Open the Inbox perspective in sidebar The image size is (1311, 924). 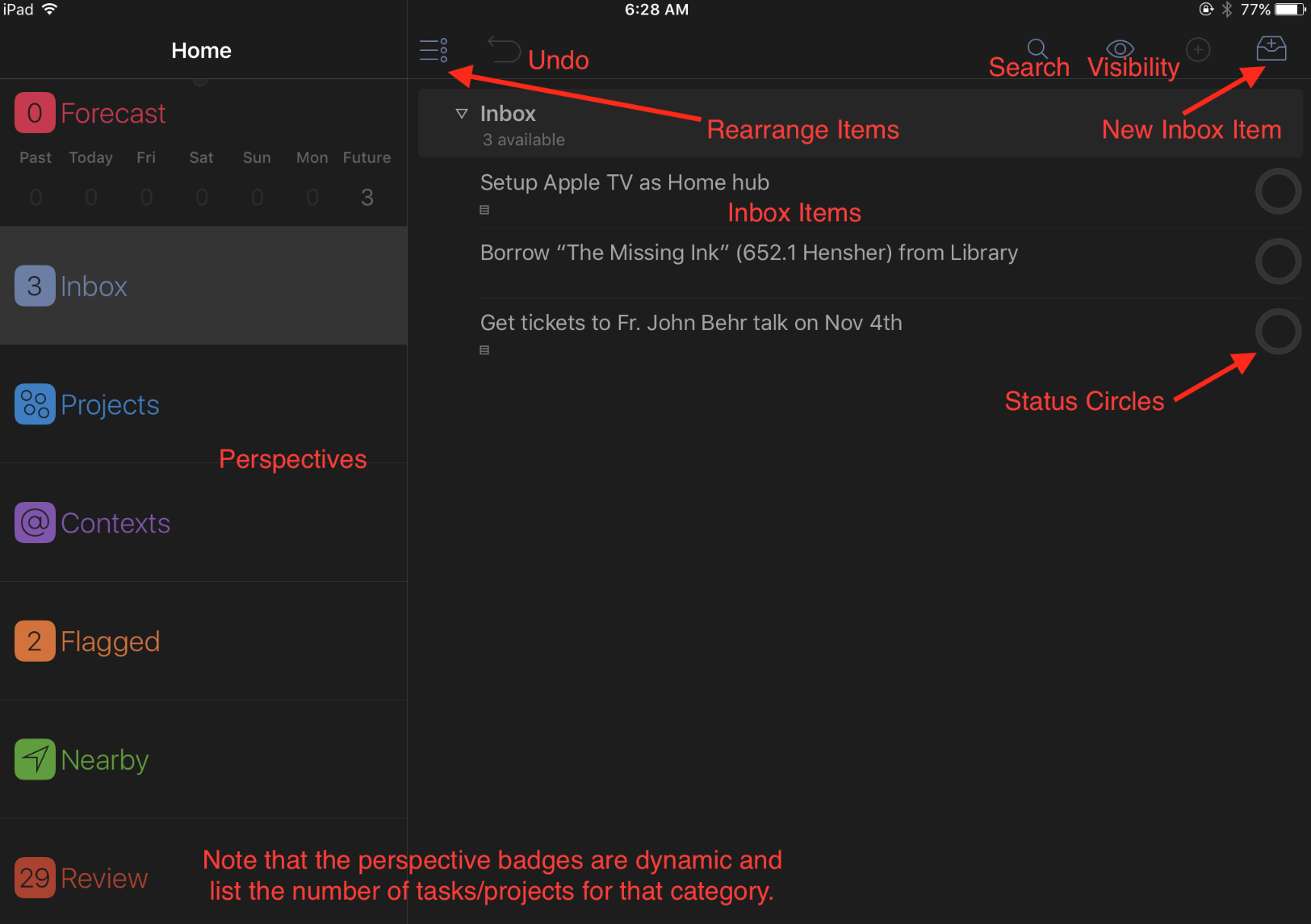point(203,286)
